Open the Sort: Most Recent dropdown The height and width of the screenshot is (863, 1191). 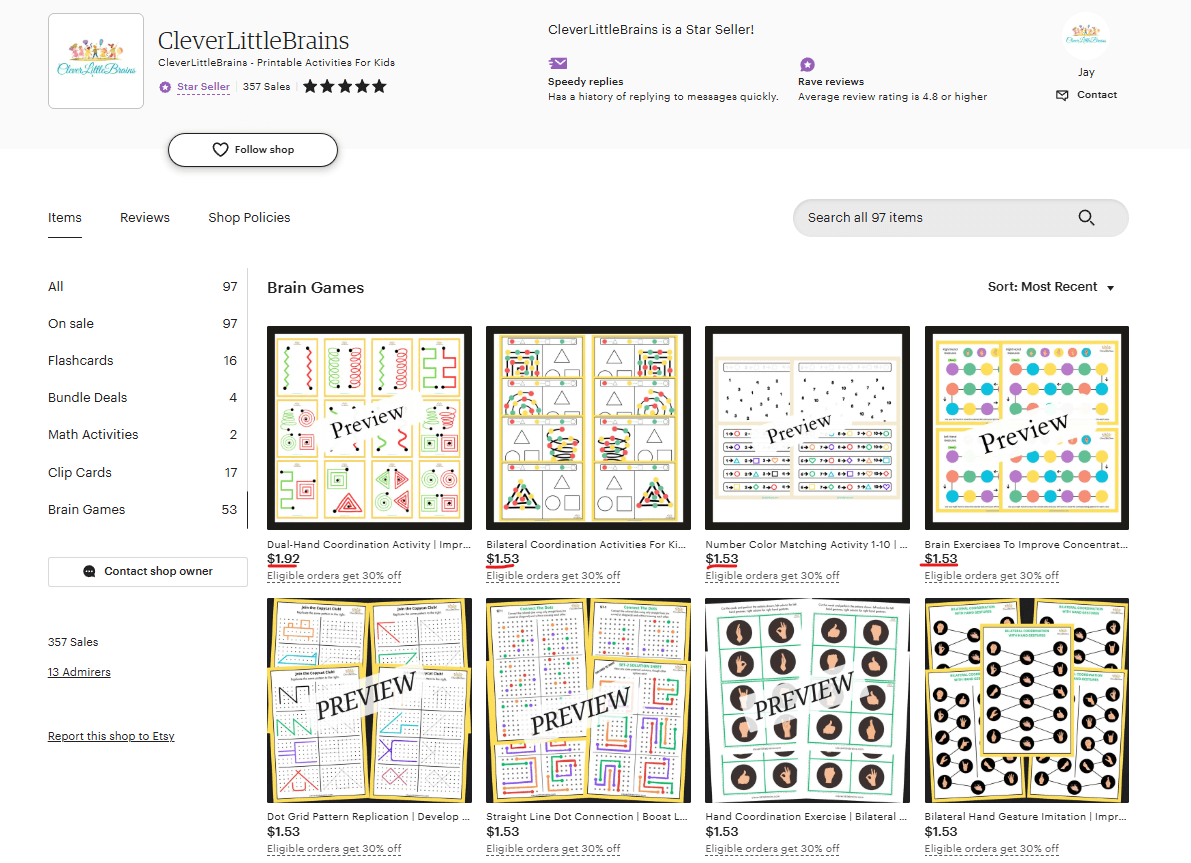click(x=1050, y=286)
